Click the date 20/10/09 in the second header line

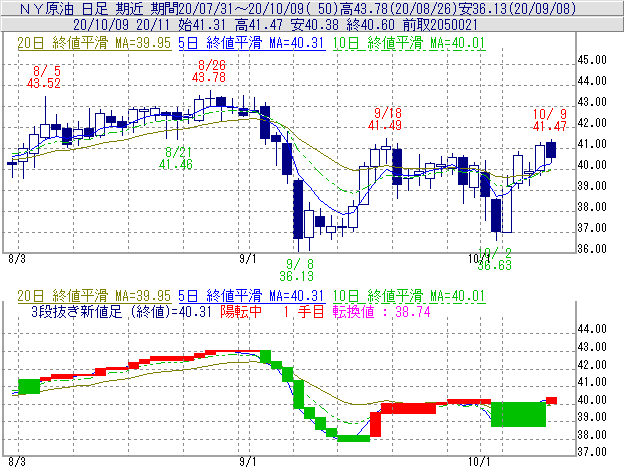point(101,25)
